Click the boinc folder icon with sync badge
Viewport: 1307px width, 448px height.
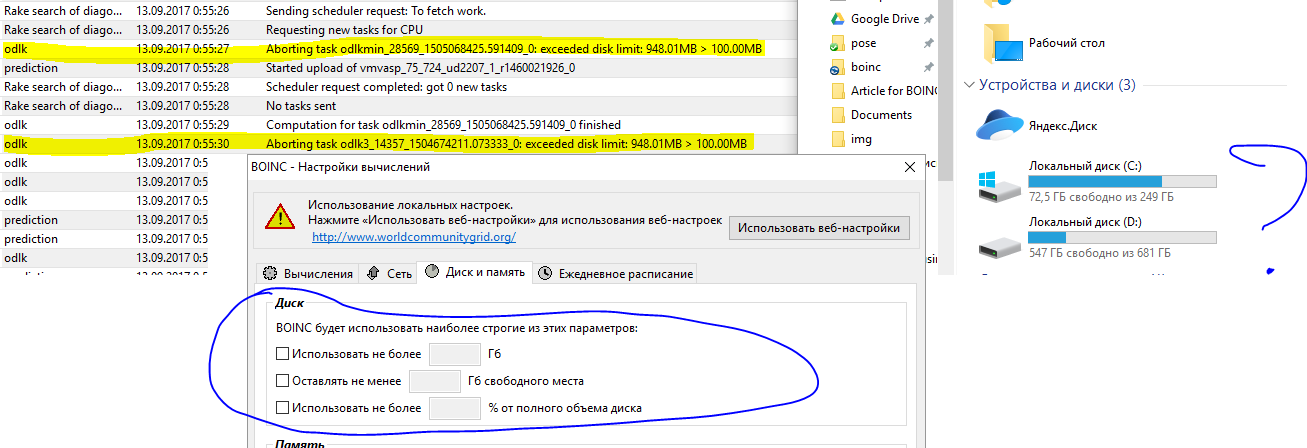point(838,68)
